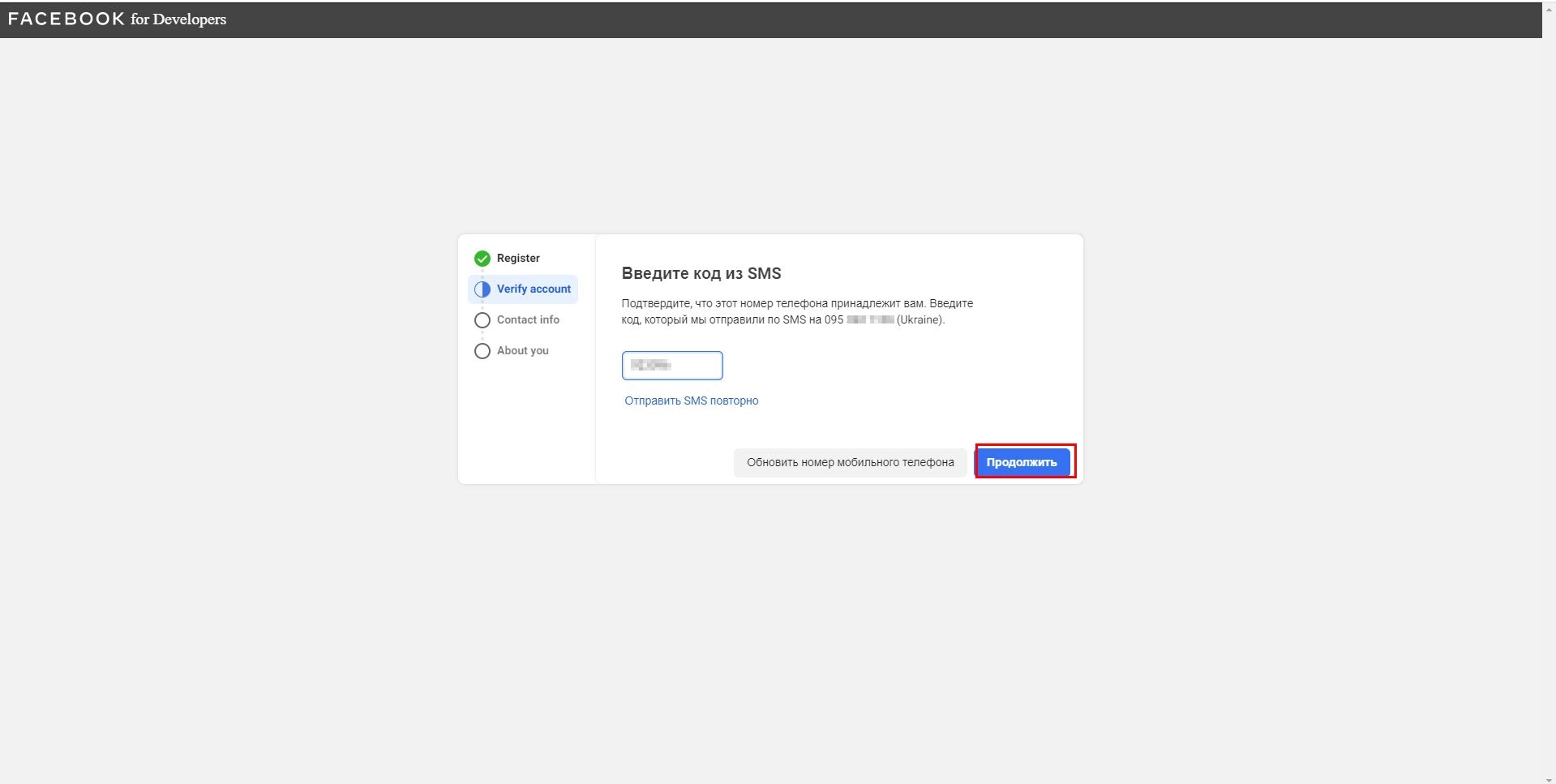Select the Register step label
This screenshot has width=1556, height=784.
pos(518,258)
